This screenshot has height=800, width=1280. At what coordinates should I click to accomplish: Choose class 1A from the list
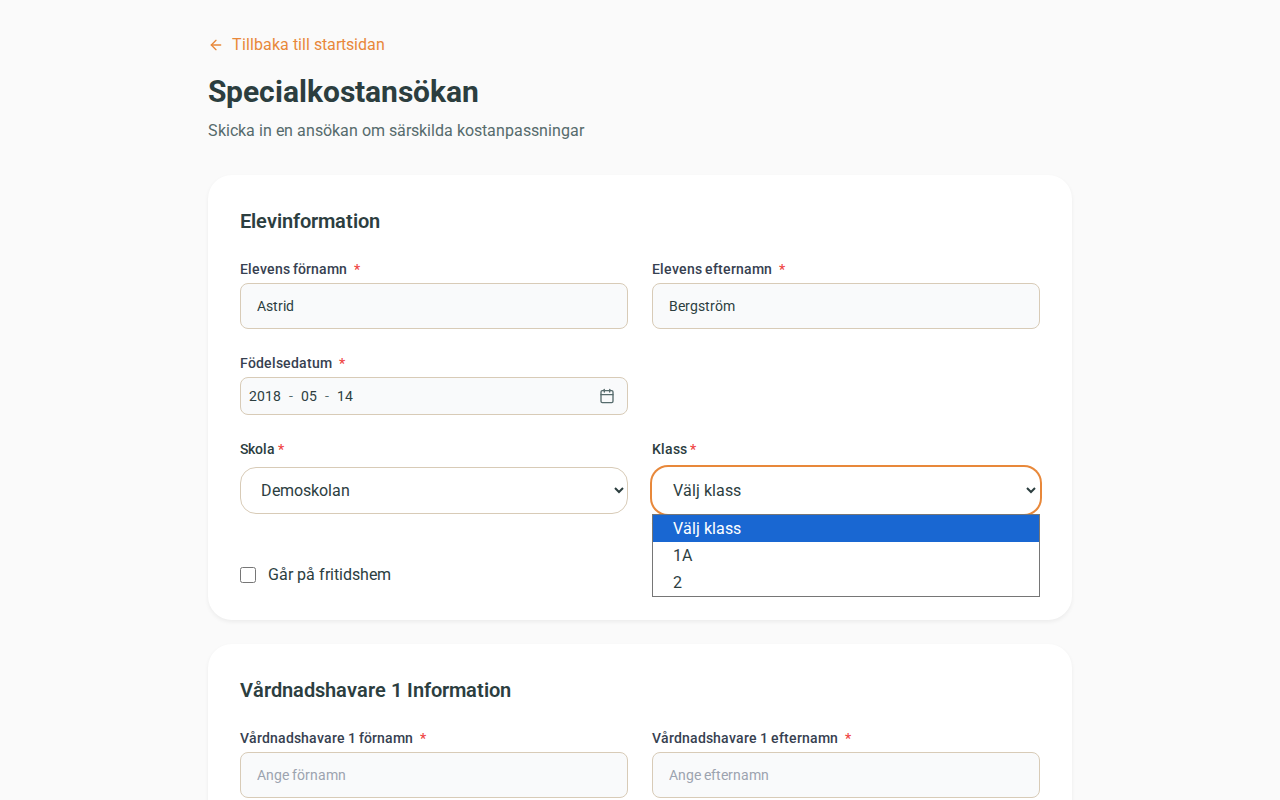pyautogui.click(x=846, y=555)
